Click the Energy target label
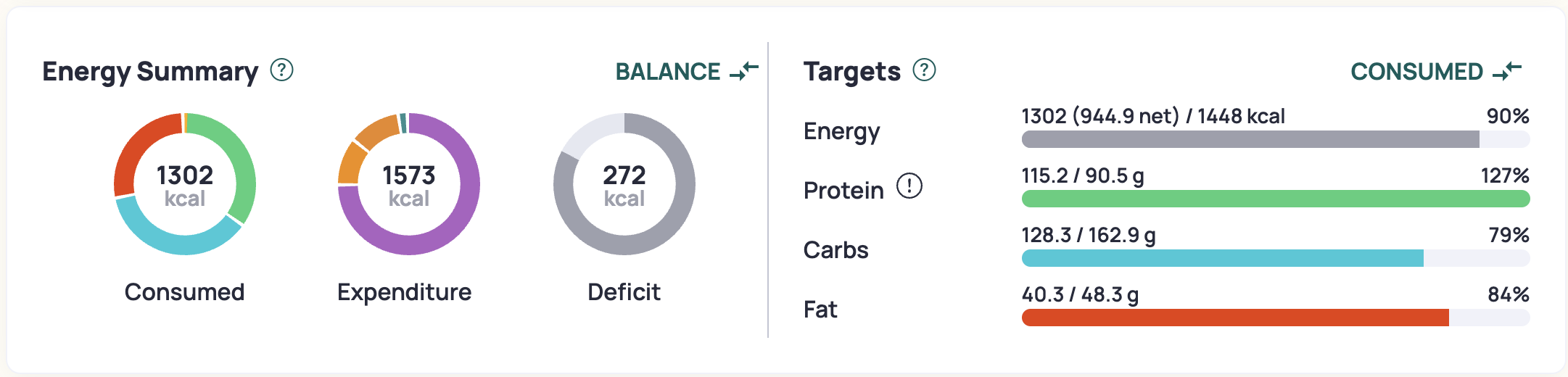Viewport: 1568px width, 377px height. pyautogui.click(x=841, y=131)
